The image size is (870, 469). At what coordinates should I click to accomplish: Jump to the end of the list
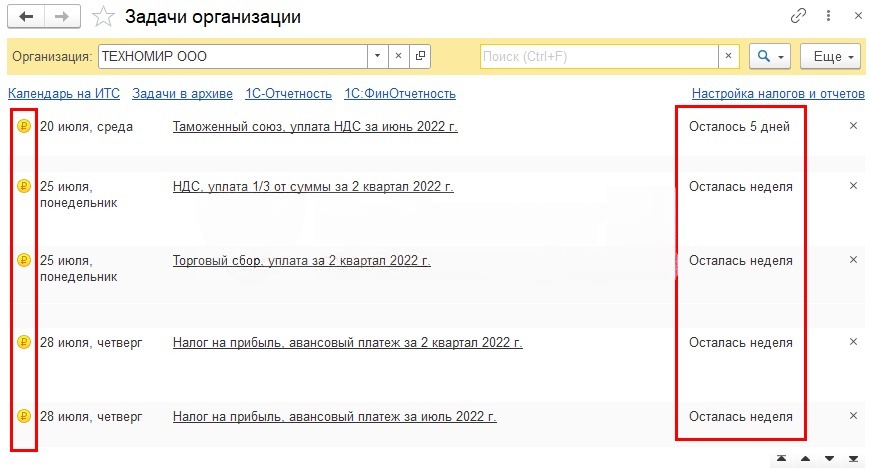853,459
